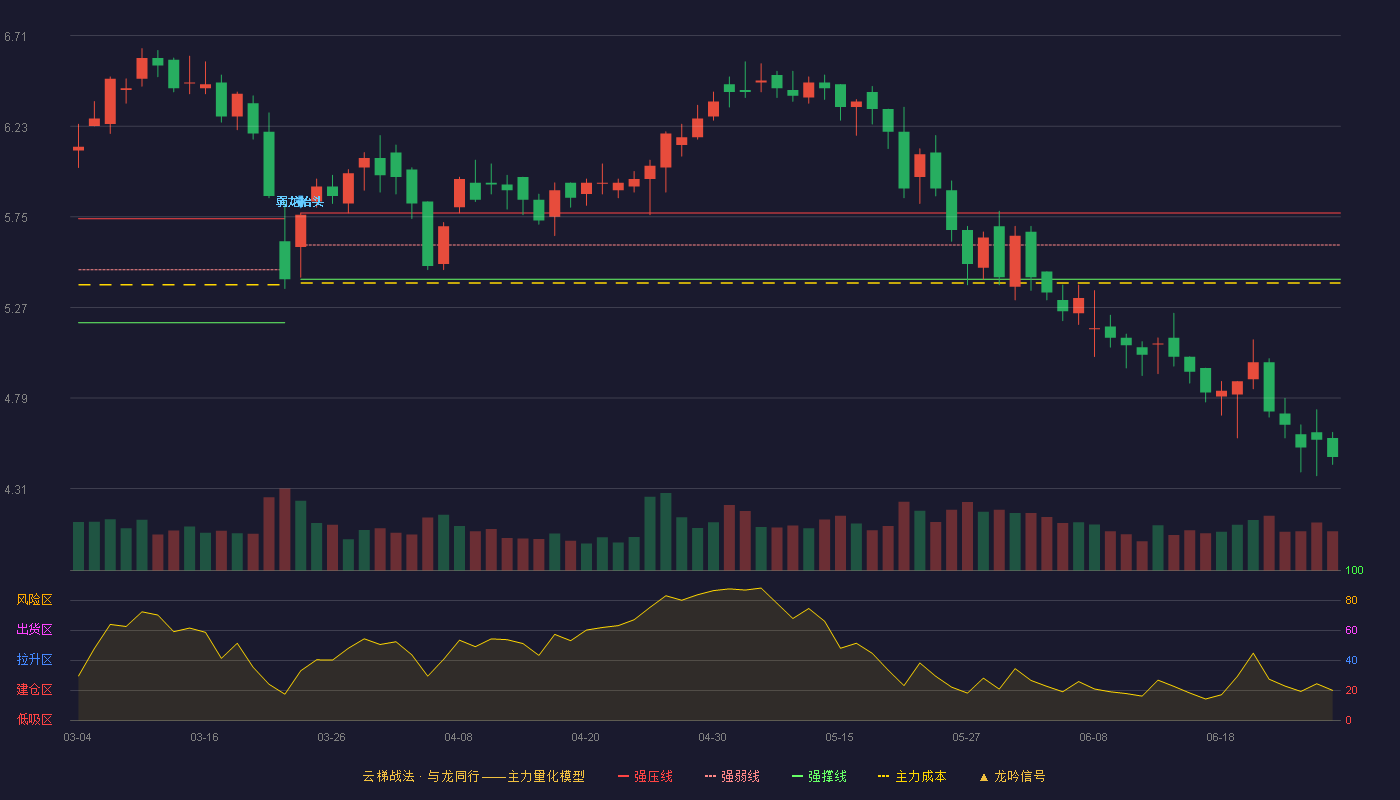Image resolution: width=1400 pixels, height=800 pixels.
Task: Click the tallest volume bar near 03-26
Action: coord(285,529)
